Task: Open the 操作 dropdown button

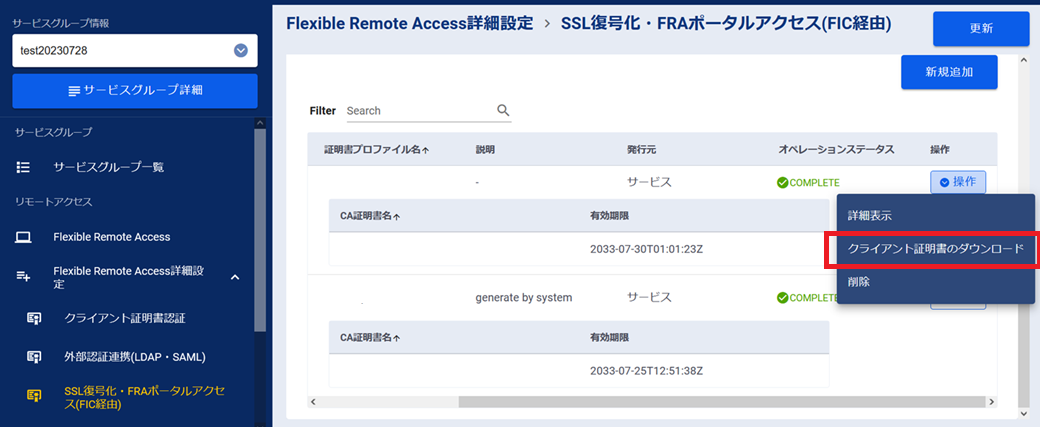Action: [x=958, y=182]
